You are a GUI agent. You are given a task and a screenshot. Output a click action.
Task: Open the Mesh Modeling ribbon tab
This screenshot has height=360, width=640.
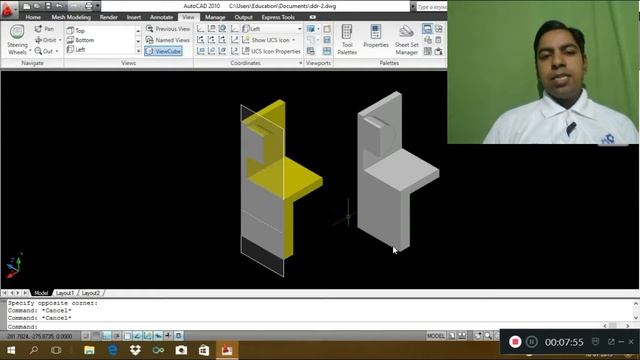(71, 17)
